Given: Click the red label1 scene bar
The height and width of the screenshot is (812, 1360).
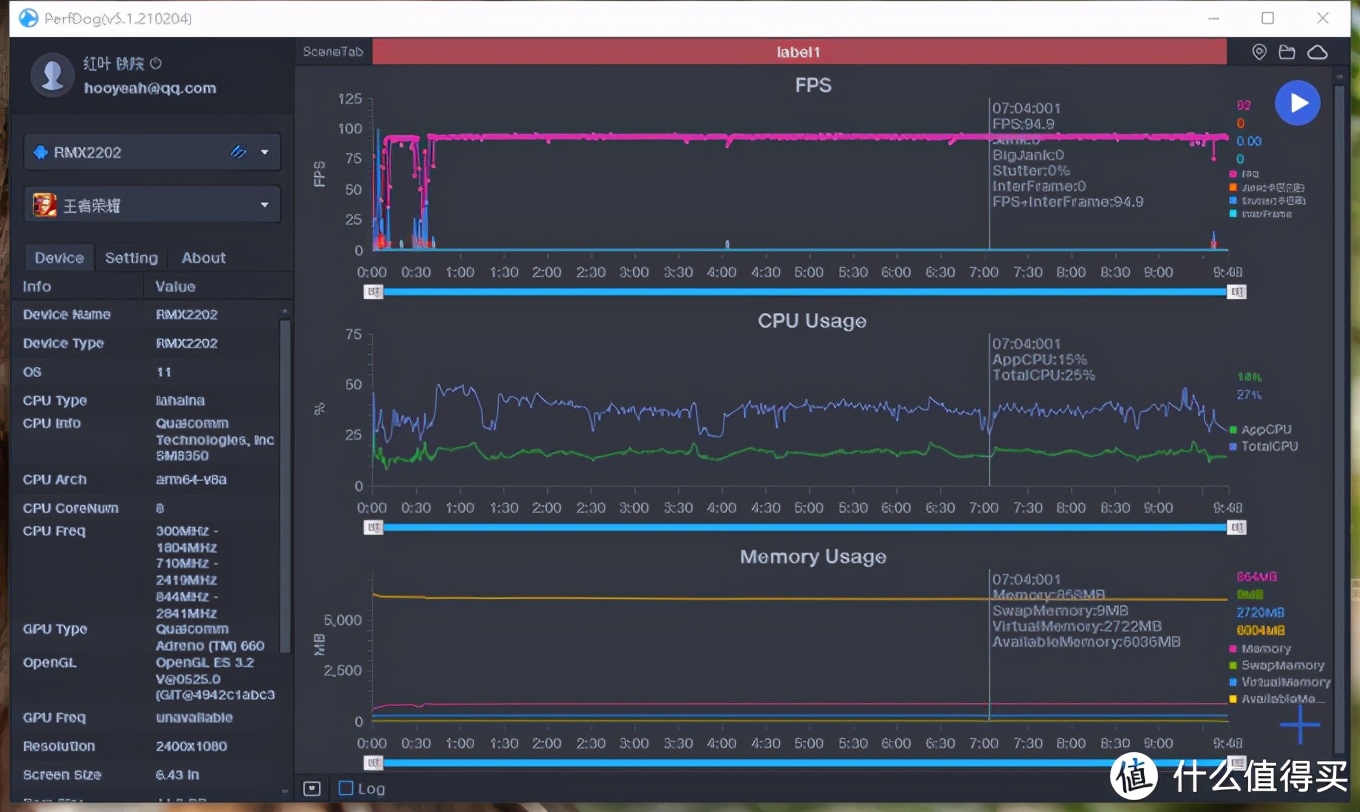Looking at the screenshot, I should (799, 52).
